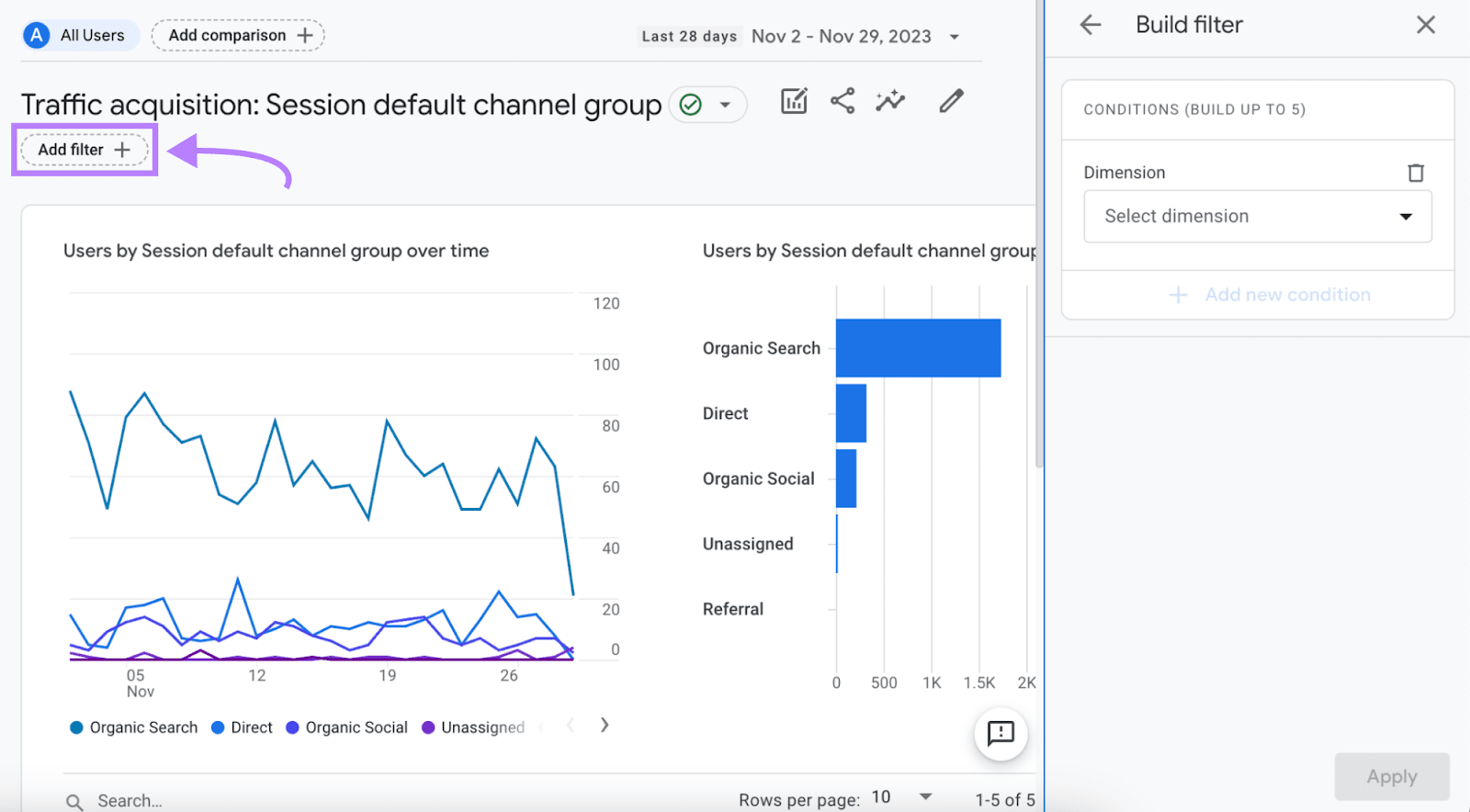Close the Build filter panel
The image size is (1470, 812).
(1425, 25)
